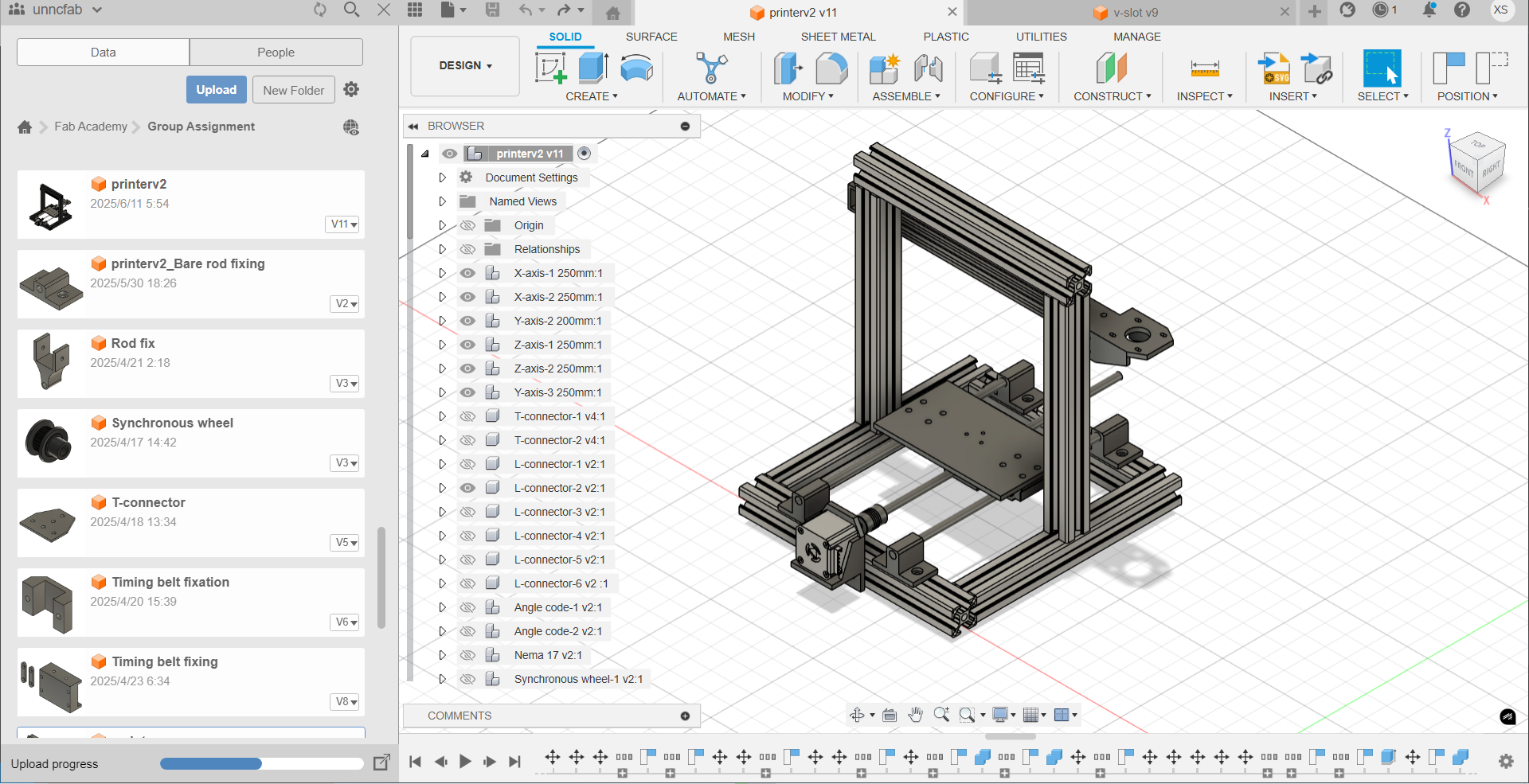Open the Help question mark icon
This screenshot has height=784, width=1529.
click(x=1462, y=10)
